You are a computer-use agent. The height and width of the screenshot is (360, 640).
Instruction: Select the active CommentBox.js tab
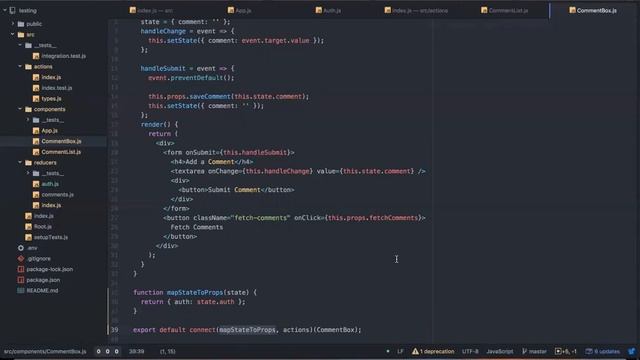coord(593,10)
